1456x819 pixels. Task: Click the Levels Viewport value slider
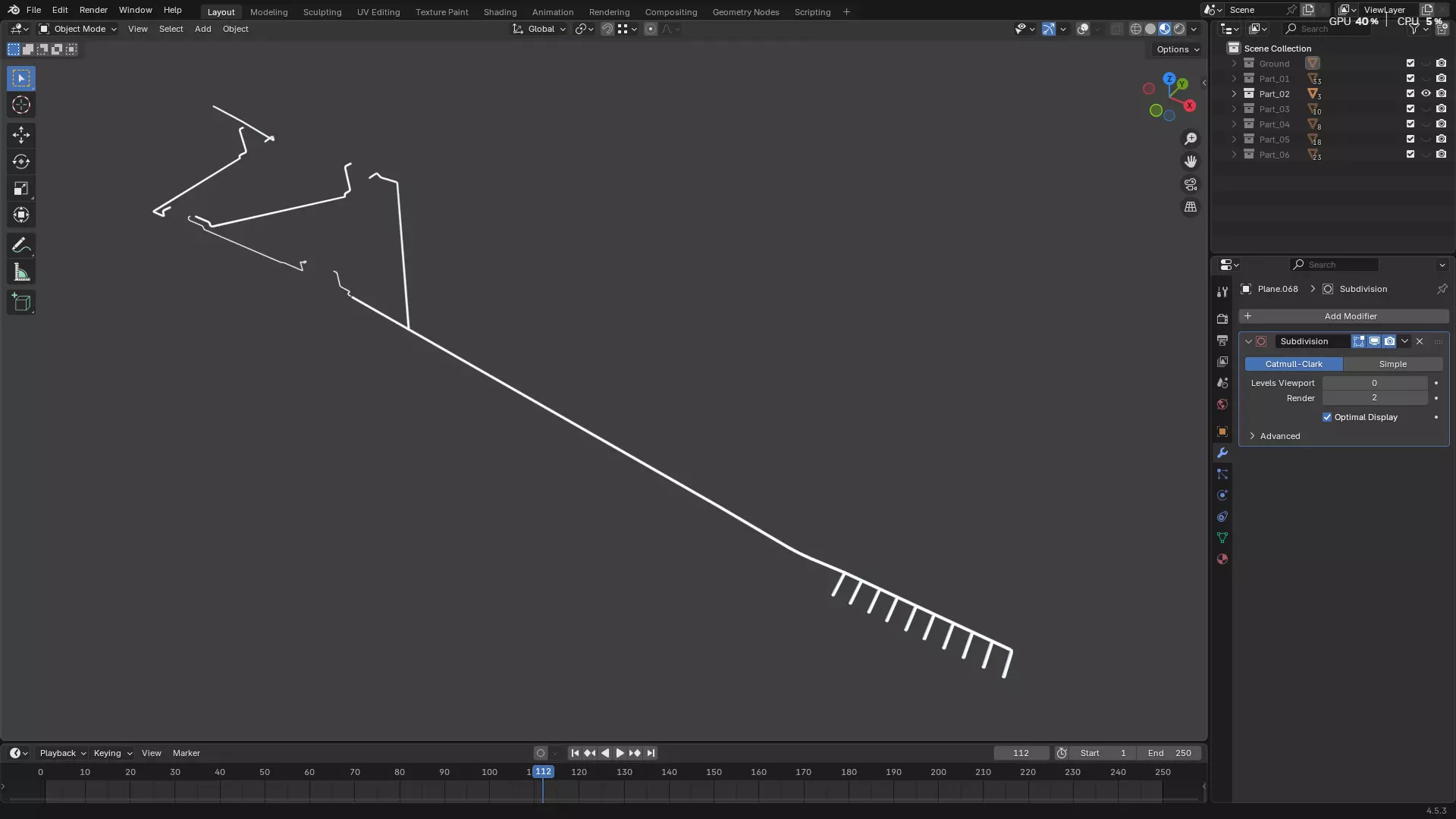(1374, 383)
